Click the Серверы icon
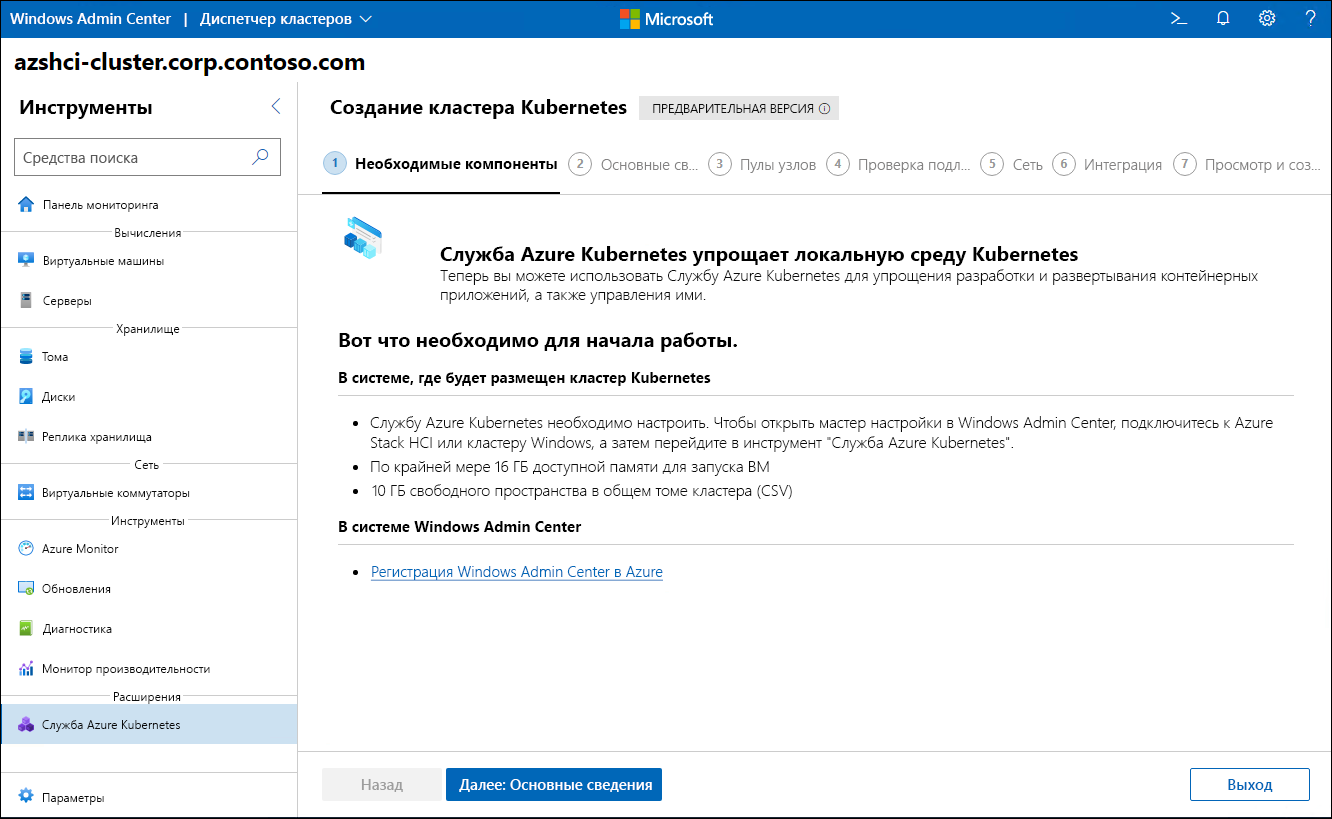The width and height of the screenshot is (1332, 819). tap(26, 301)
